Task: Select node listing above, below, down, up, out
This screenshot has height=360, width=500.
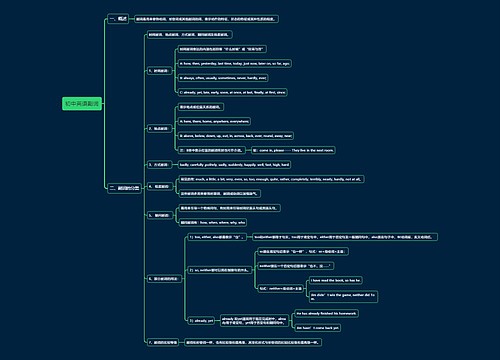Action: [x=236, y=136]
